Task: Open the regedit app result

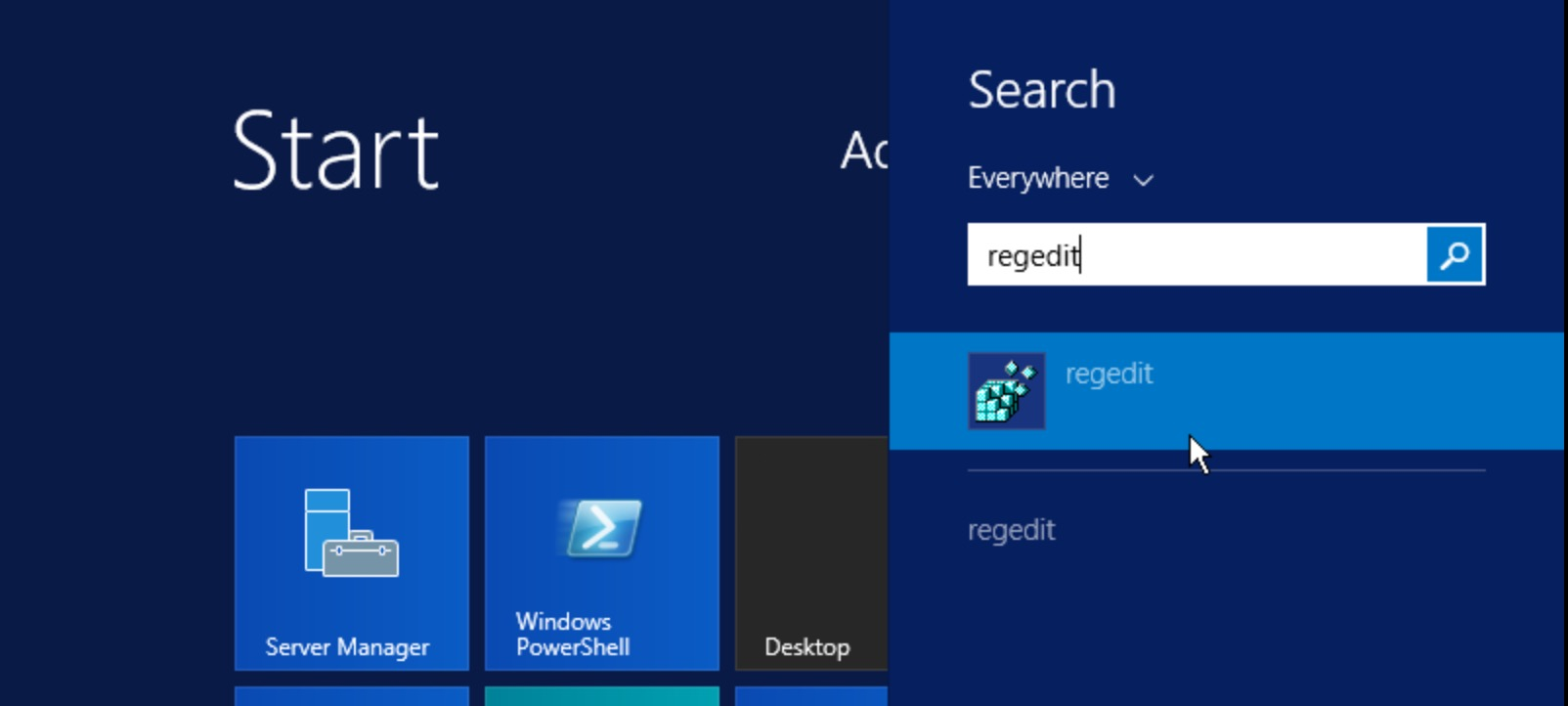Action: click(1227, 391)
